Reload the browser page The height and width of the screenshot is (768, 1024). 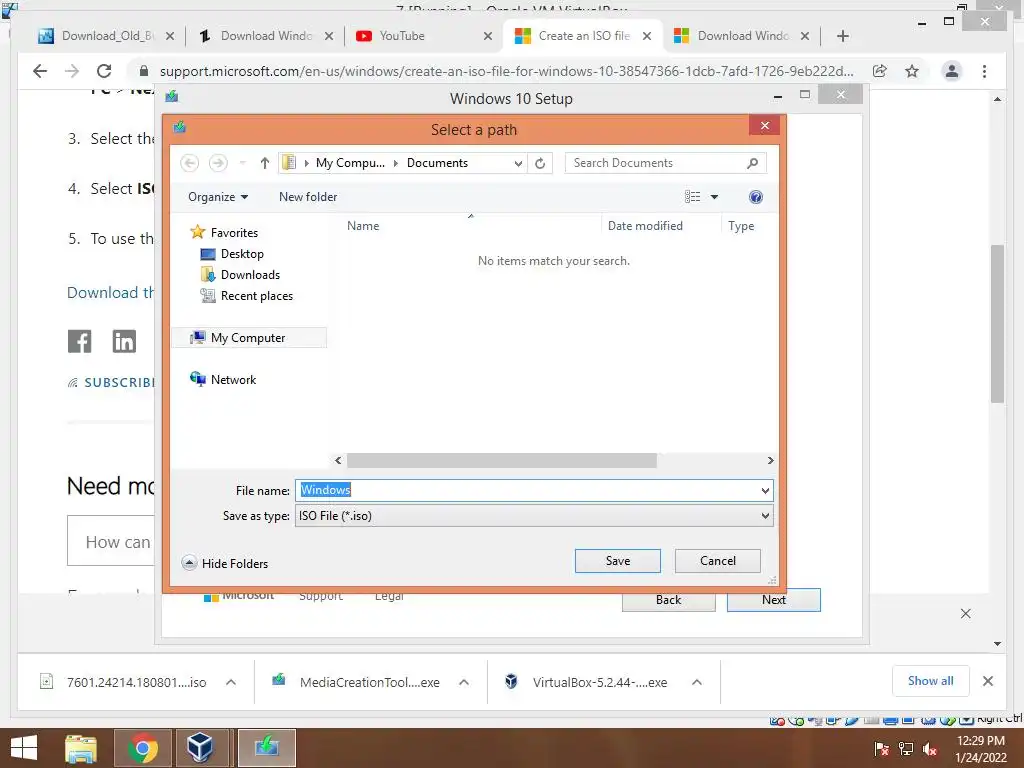[x=104, y=71]
